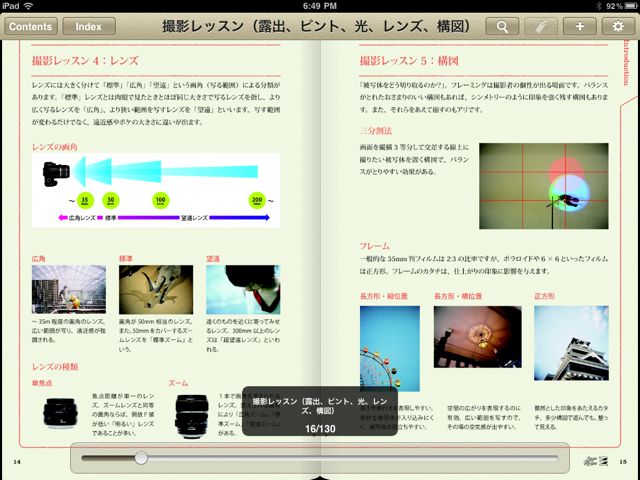Select the telephoto woman portrait photo

pyautogui.click(x=243, y=289)
